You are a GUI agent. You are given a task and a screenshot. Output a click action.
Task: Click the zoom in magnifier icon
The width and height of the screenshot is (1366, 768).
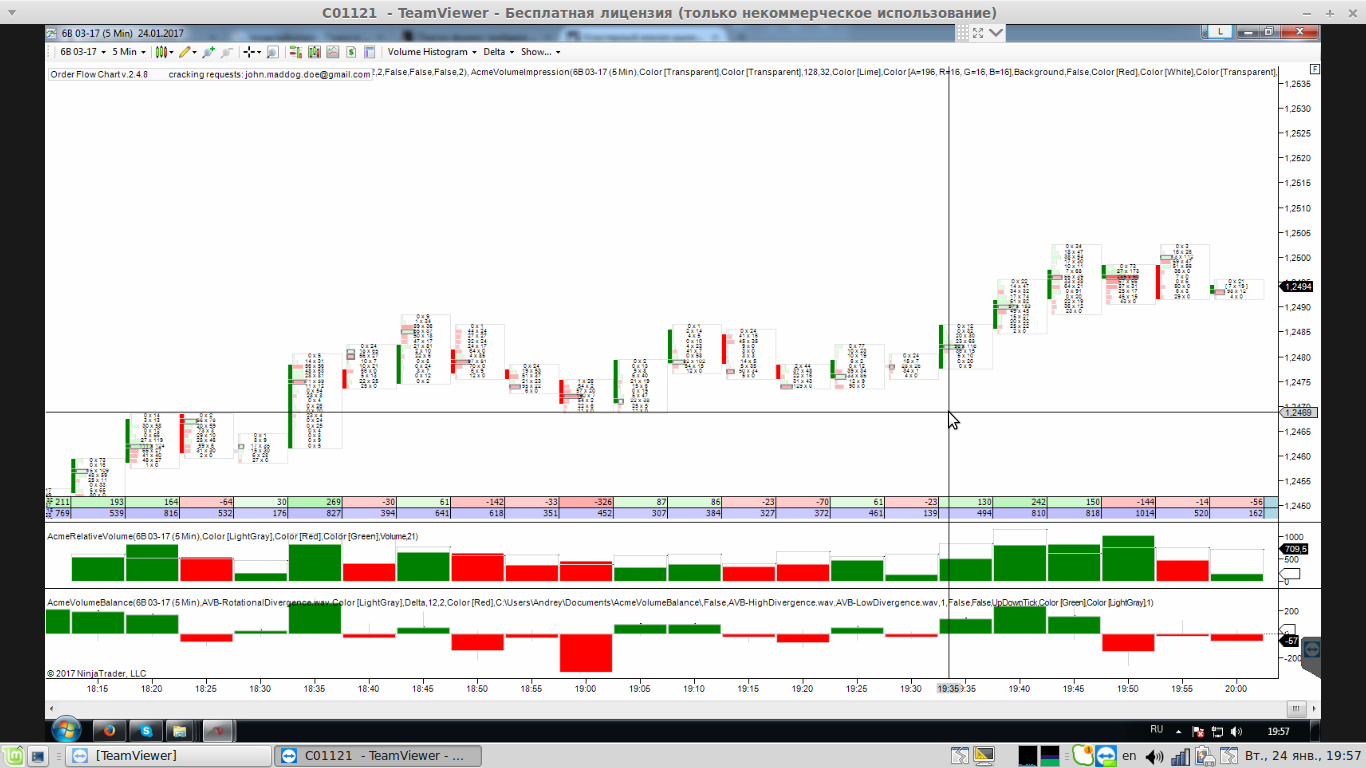208,52
